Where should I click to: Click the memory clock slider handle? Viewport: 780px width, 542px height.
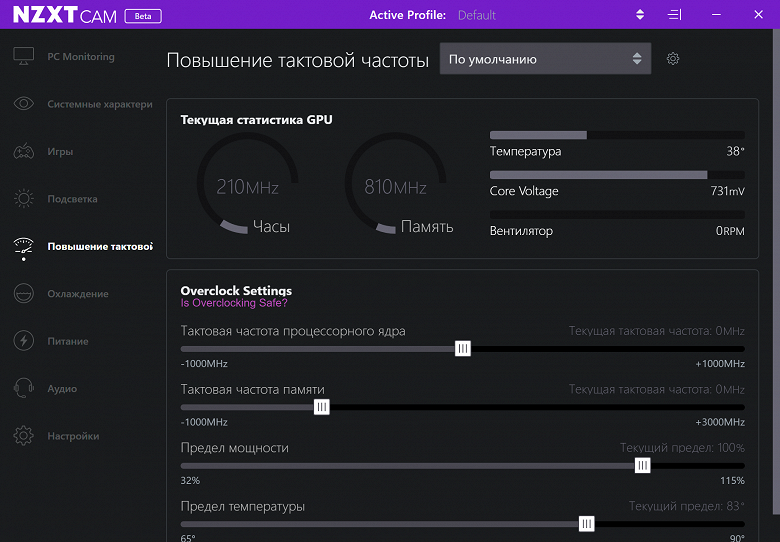(x=322, y=407)
